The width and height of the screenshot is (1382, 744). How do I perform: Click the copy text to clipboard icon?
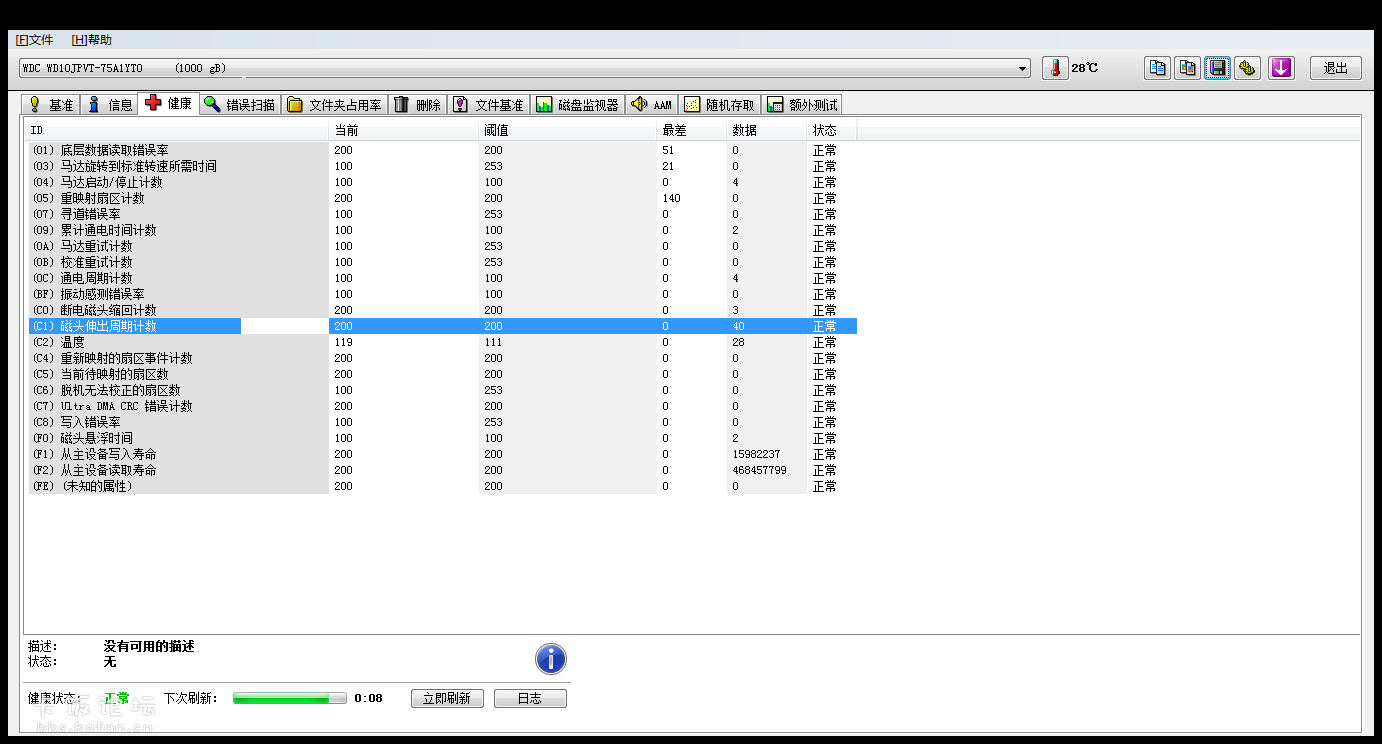(x=1157, y=68)
